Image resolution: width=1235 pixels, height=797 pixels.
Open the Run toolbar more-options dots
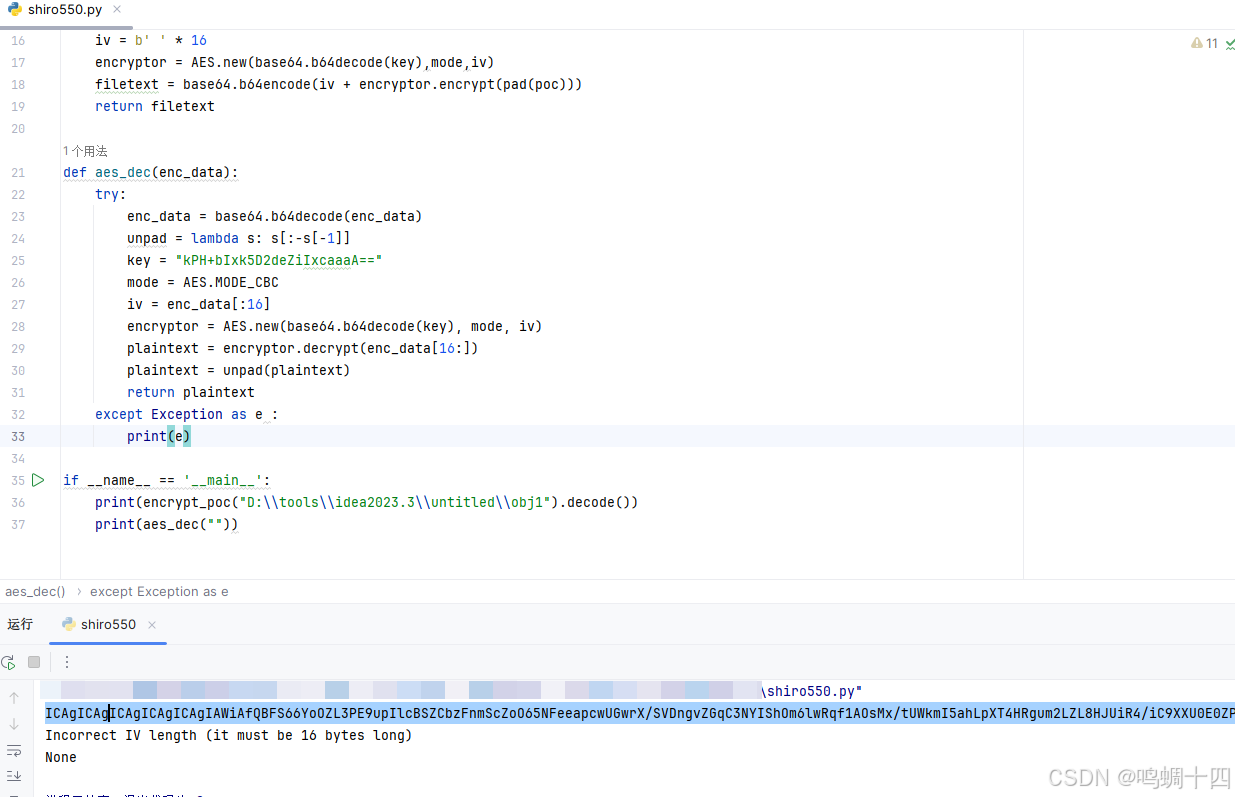click(x=67, y=662)
